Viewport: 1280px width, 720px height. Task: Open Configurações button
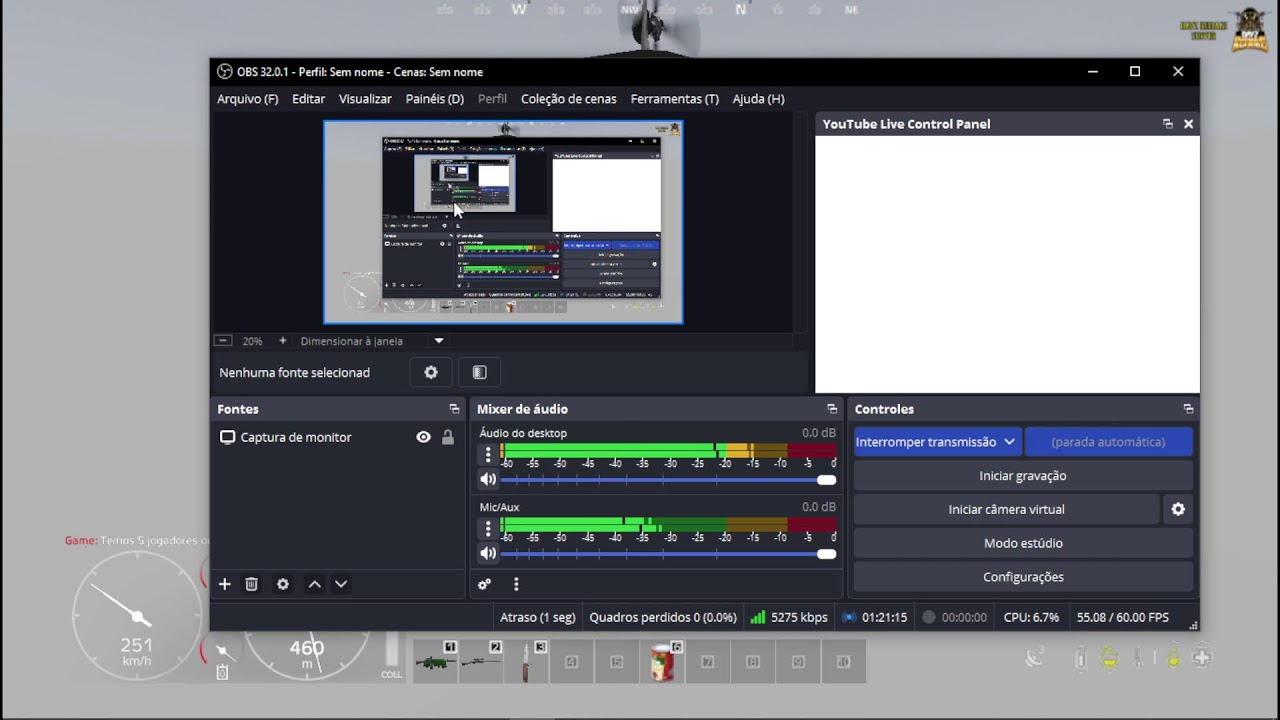1023,577
